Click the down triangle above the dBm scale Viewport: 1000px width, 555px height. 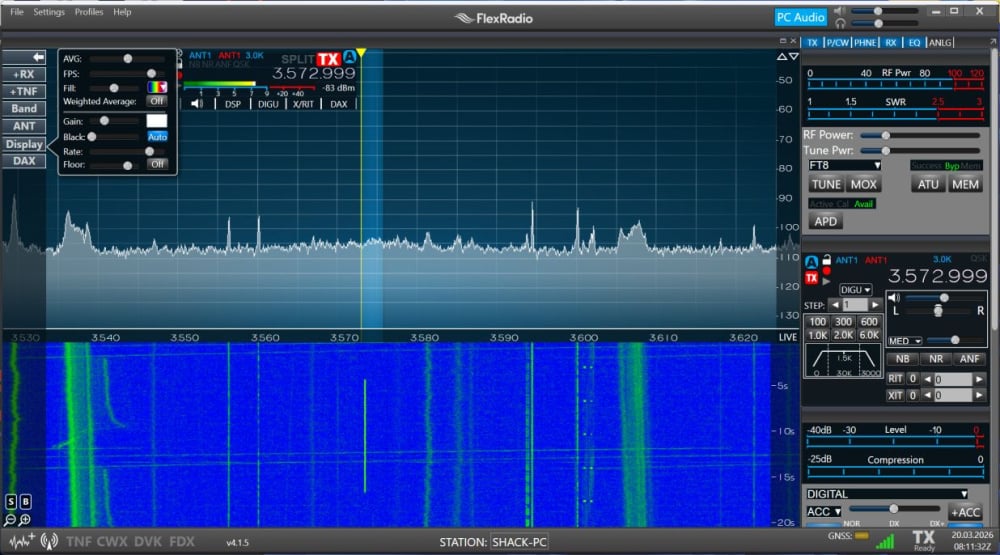(793, 57)
